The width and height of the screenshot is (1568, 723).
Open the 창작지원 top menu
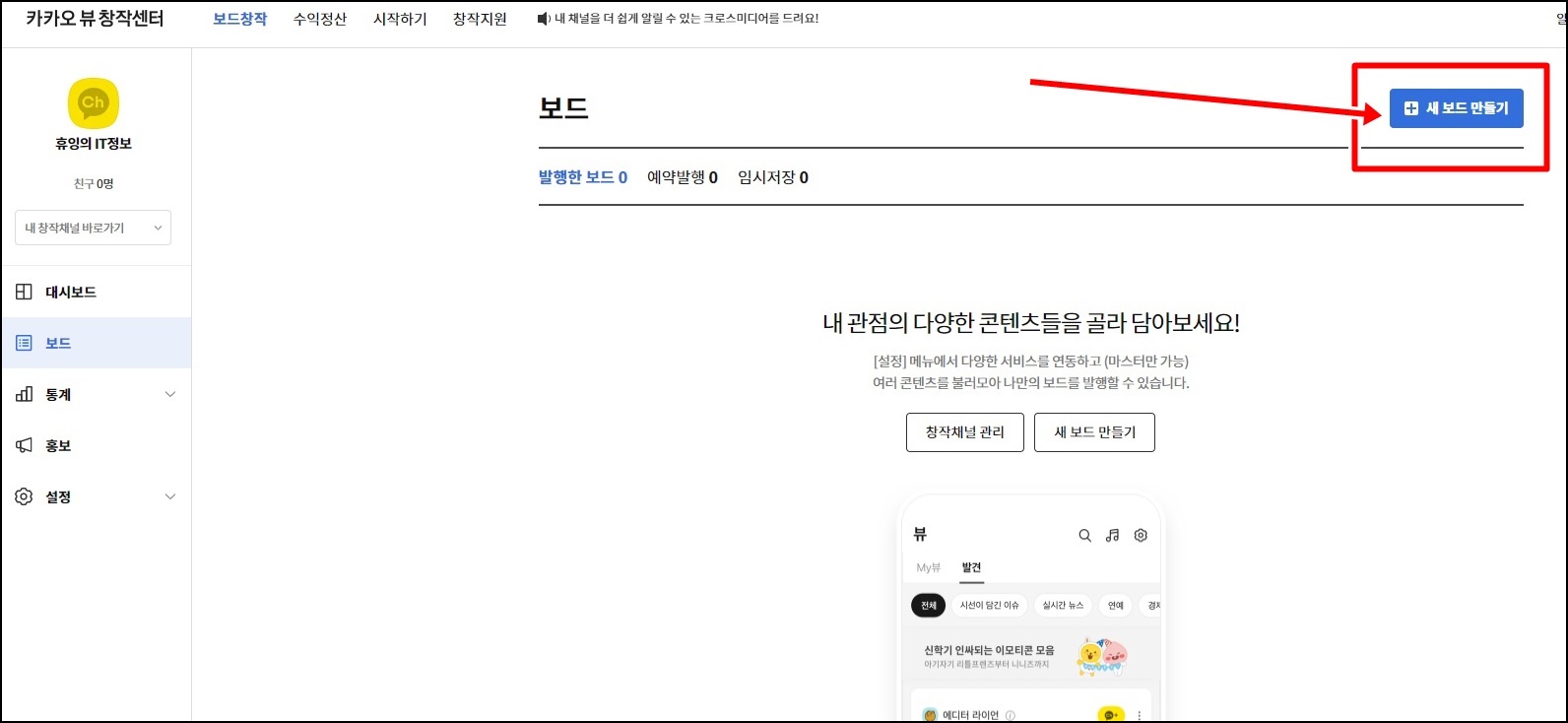pos(480,19)
